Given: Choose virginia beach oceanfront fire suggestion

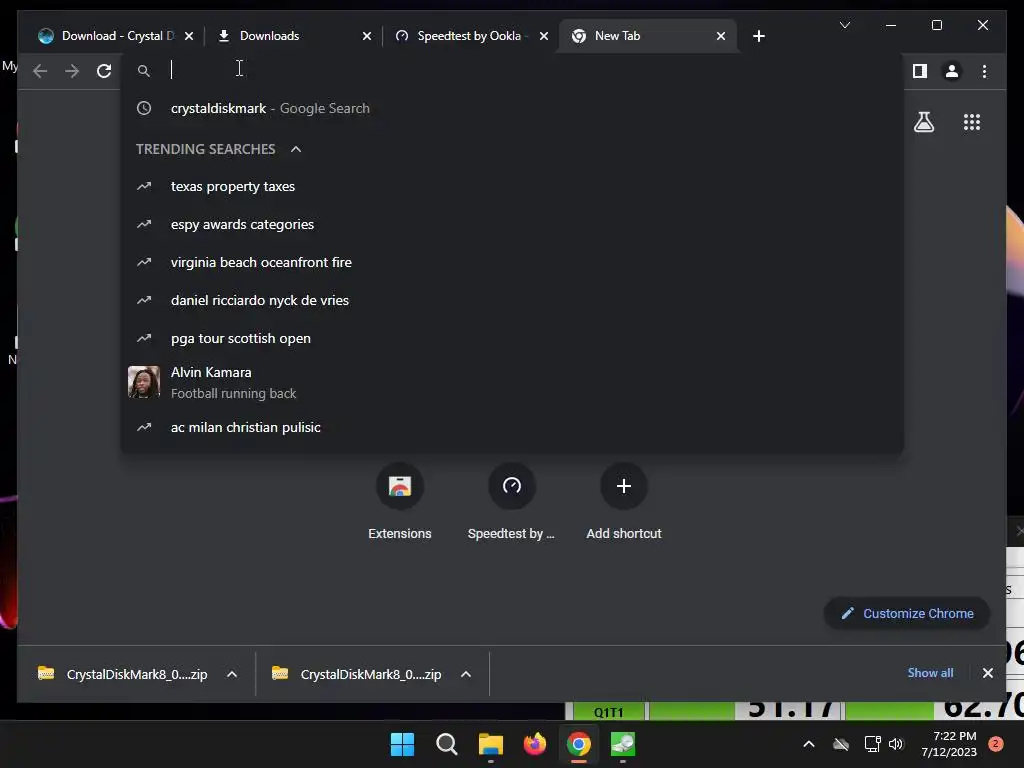Looking at the screenshot, I should coord(512,263).
